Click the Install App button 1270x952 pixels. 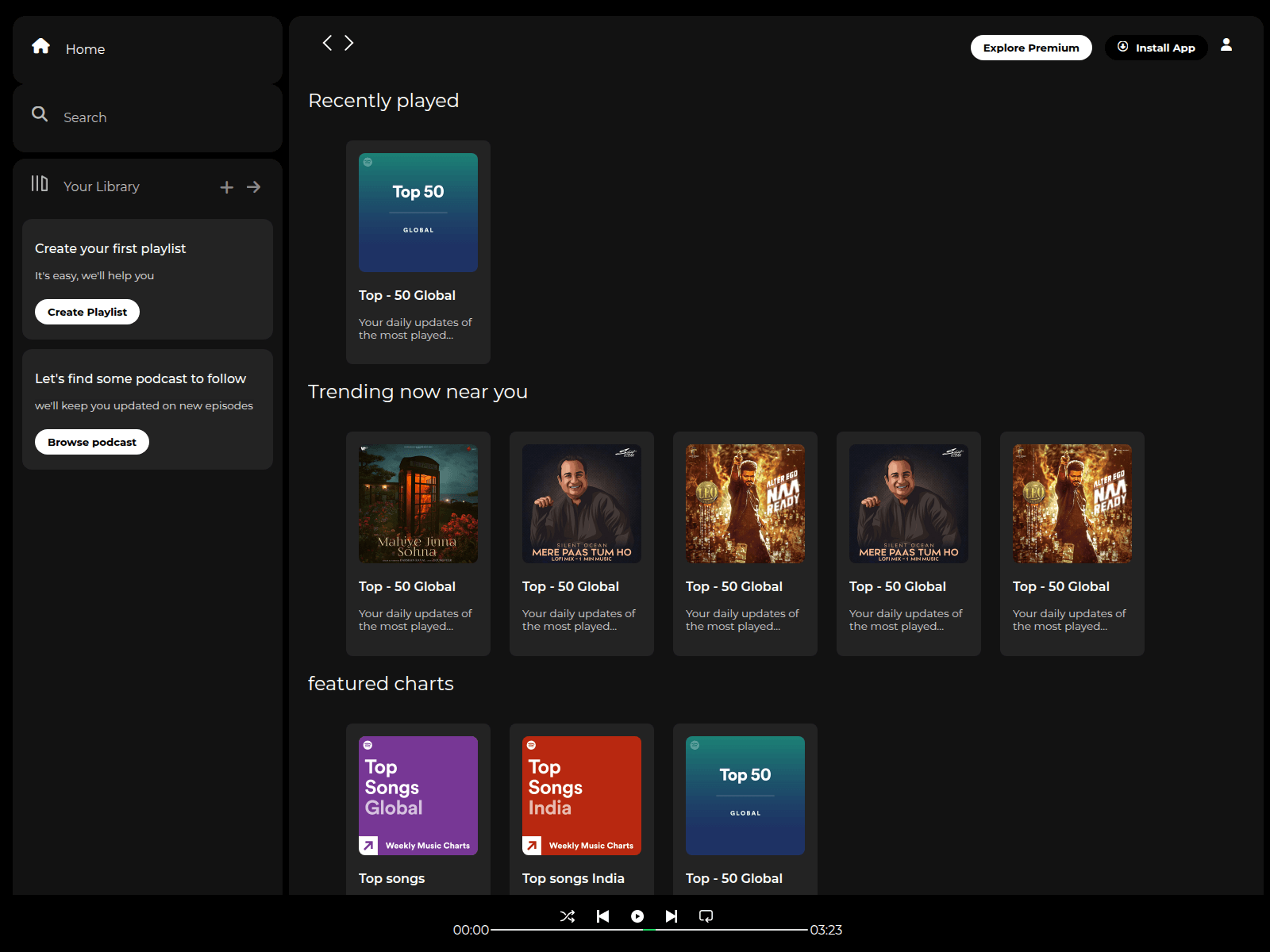[1156, 48]
